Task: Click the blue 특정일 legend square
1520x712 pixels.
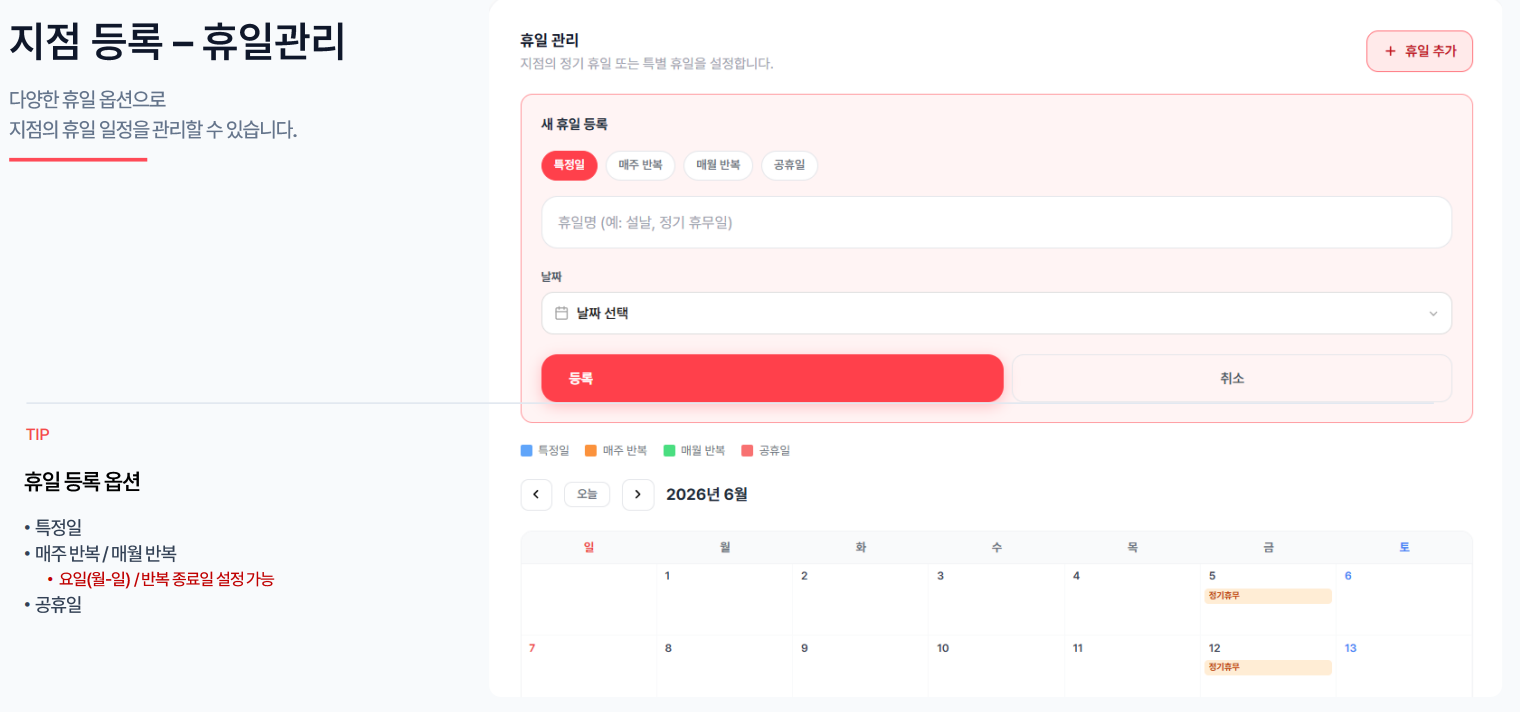Action: (x=527, y=451)
